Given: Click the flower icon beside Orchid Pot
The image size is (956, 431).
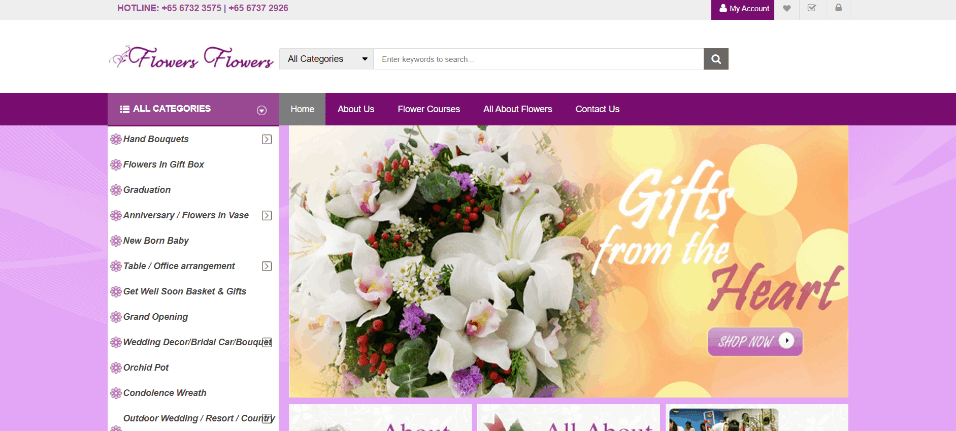Looking at the screenshot, I should [116, 368].
